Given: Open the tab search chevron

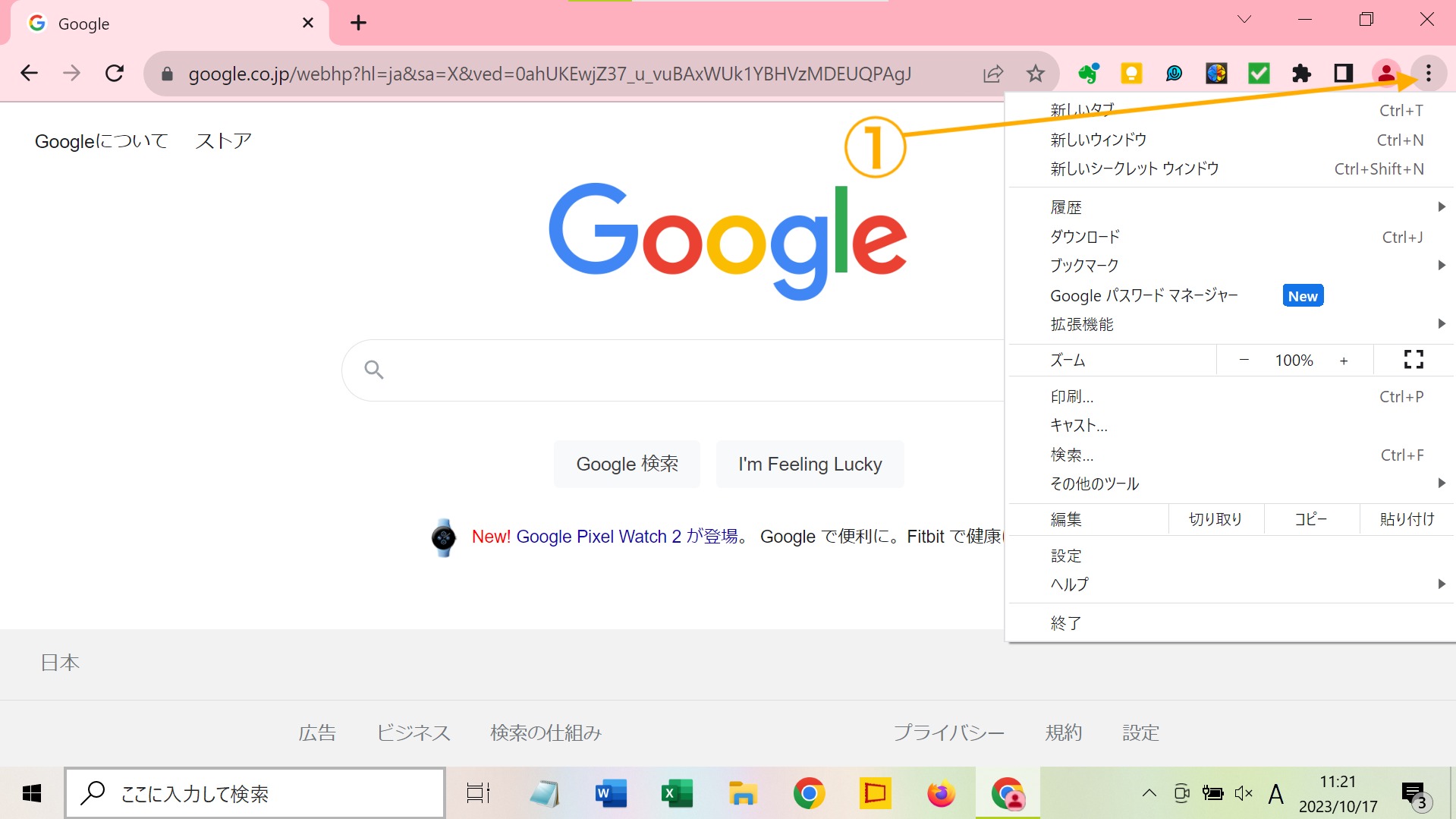Looking at the screenshot, I should tap(1244, 20).
